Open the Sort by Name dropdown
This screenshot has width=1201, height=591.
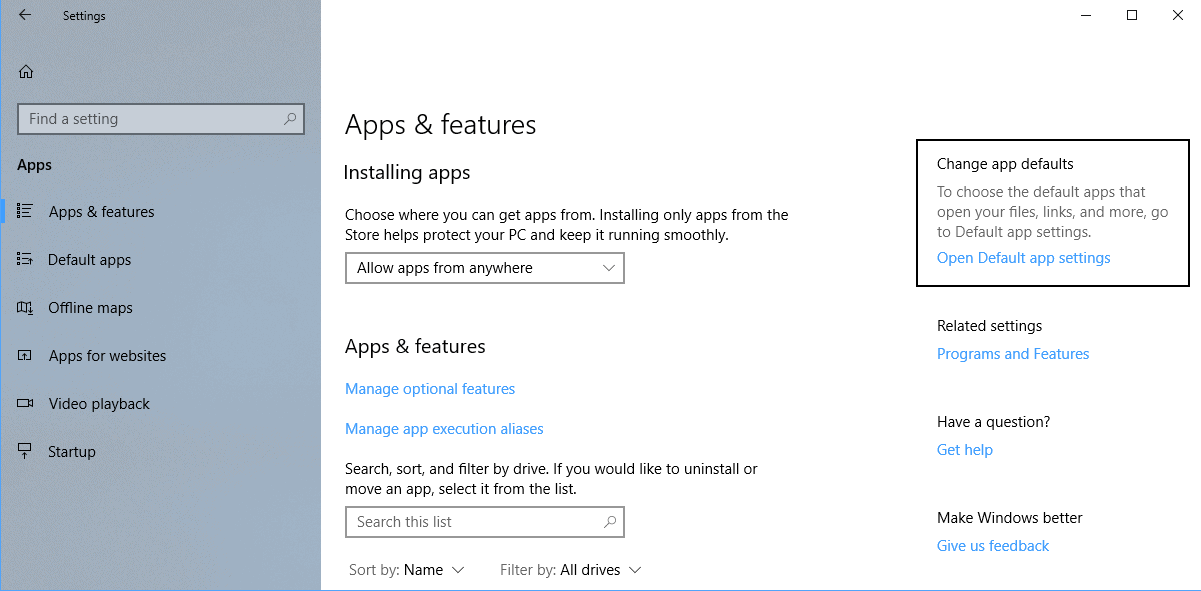[407, 570]
